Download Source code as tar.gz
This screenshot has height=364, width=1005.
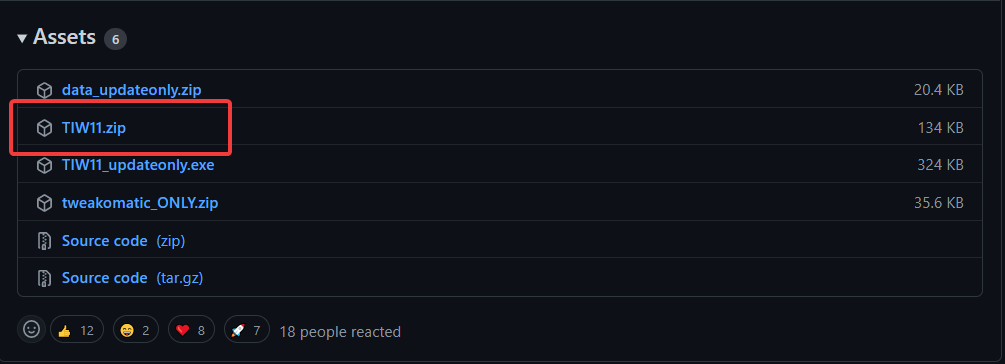coord(132,278)
